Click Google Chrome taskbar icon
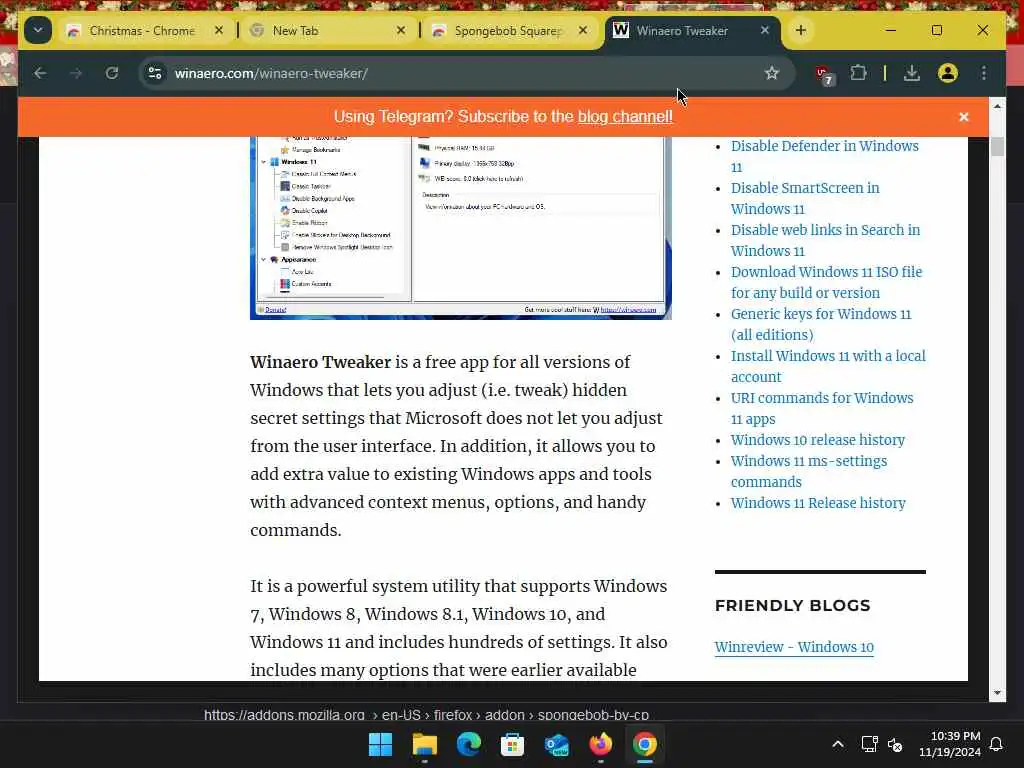 [x=645, y=744]
